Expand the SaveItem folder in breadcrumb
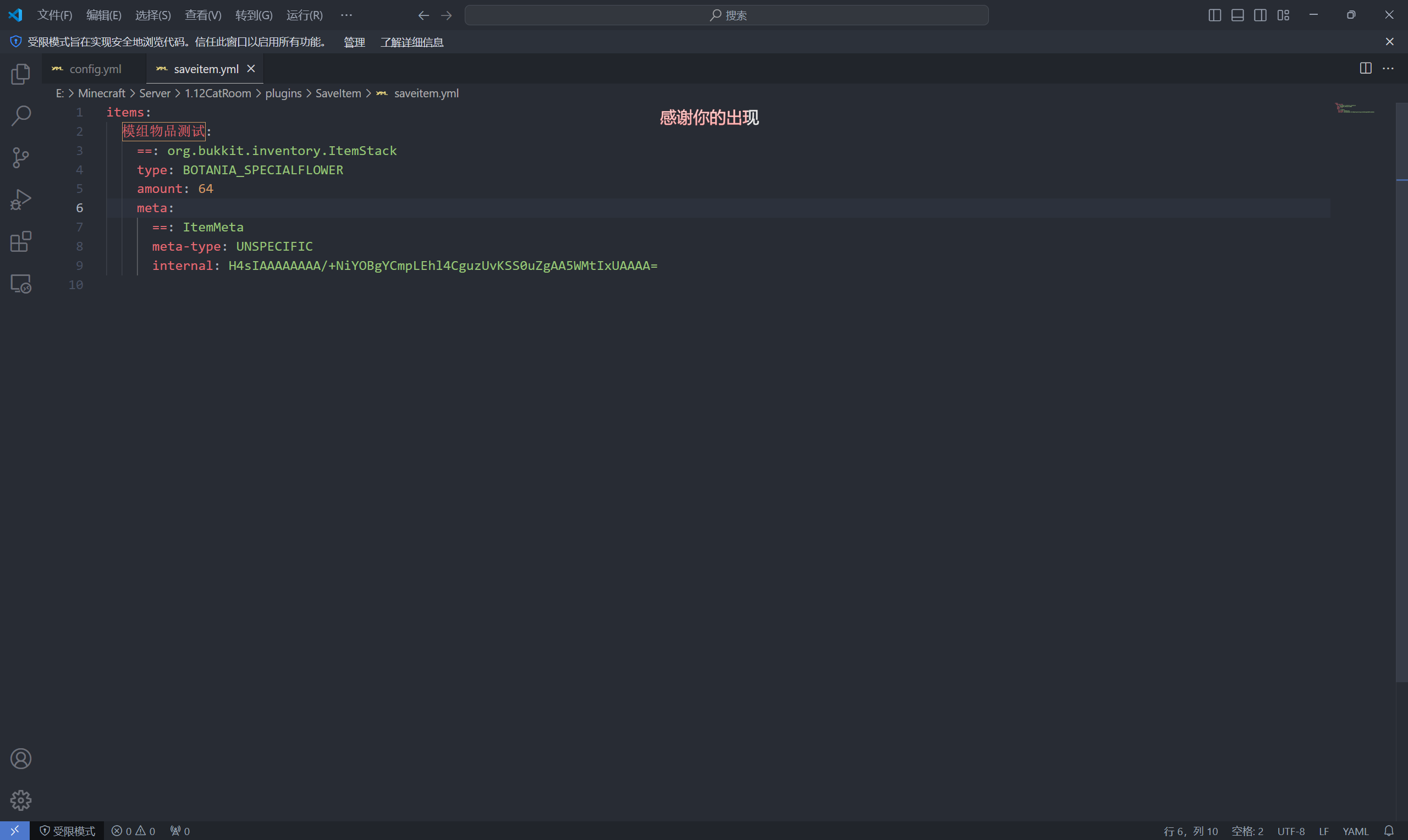This screenshot has height=840, width=1408. click(338, 93)
